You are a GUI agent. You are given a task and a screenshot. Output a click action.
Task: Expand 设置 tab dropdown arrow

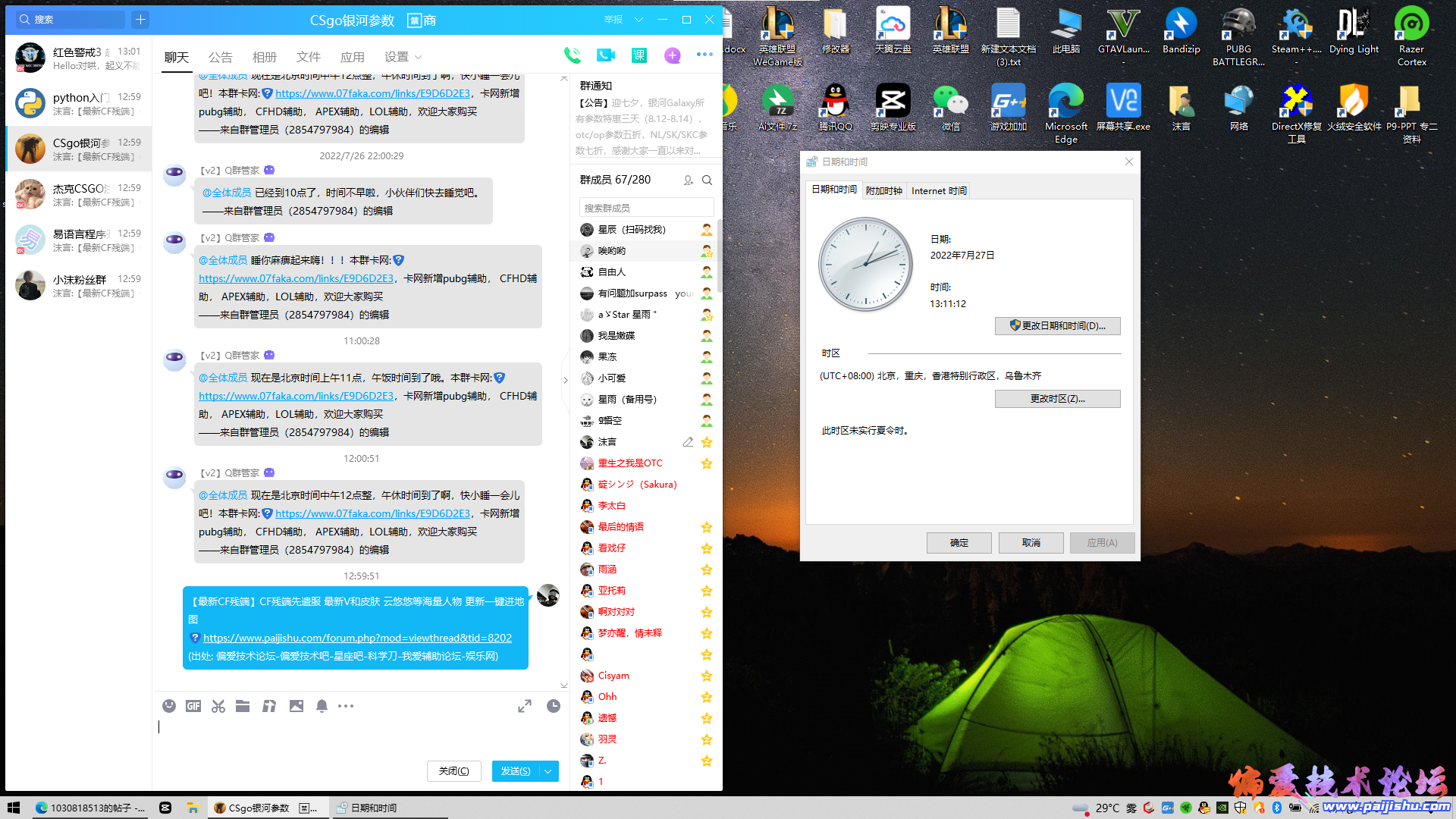(418, 58)
